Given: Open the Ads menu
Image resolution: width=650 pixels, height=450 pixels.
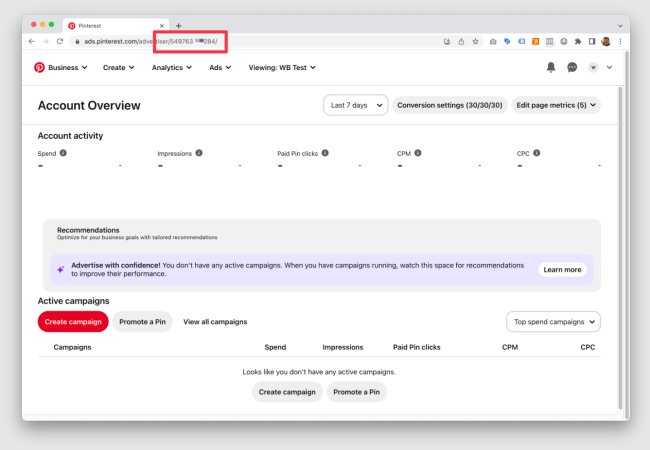Looking at the screenshot, I should coord(220,67).
